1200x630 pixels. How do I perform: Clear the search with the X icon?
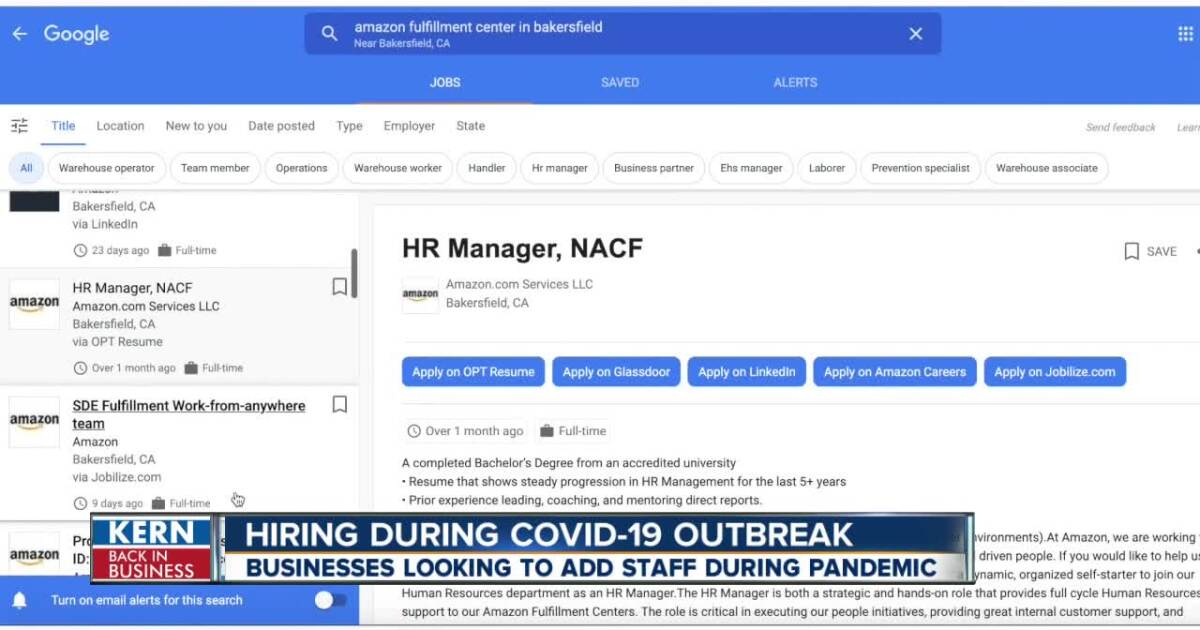(915, 34)
